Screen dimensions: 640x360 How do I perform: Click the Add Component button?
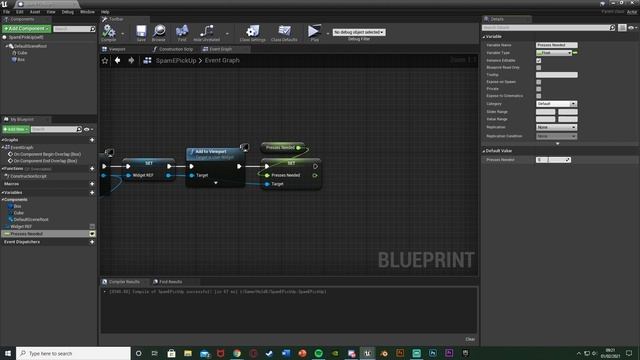pyautogui.click(x=27, y=29)
